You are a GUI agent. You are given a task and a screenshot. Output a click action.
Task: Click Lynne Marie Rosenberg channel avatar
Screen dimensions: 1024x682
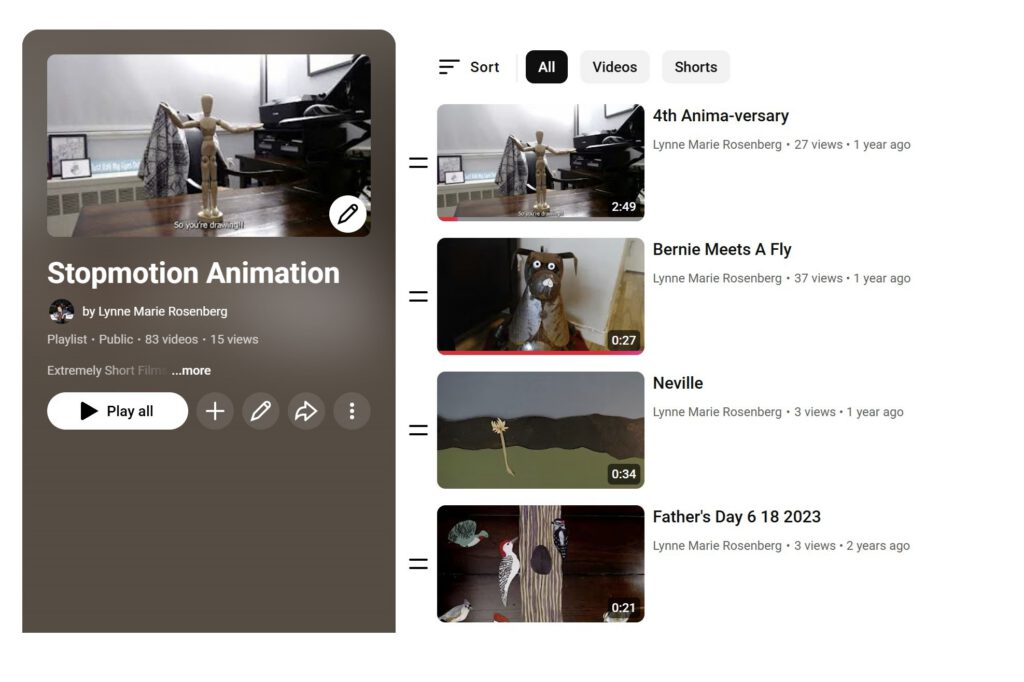click(x=61, y=311)
